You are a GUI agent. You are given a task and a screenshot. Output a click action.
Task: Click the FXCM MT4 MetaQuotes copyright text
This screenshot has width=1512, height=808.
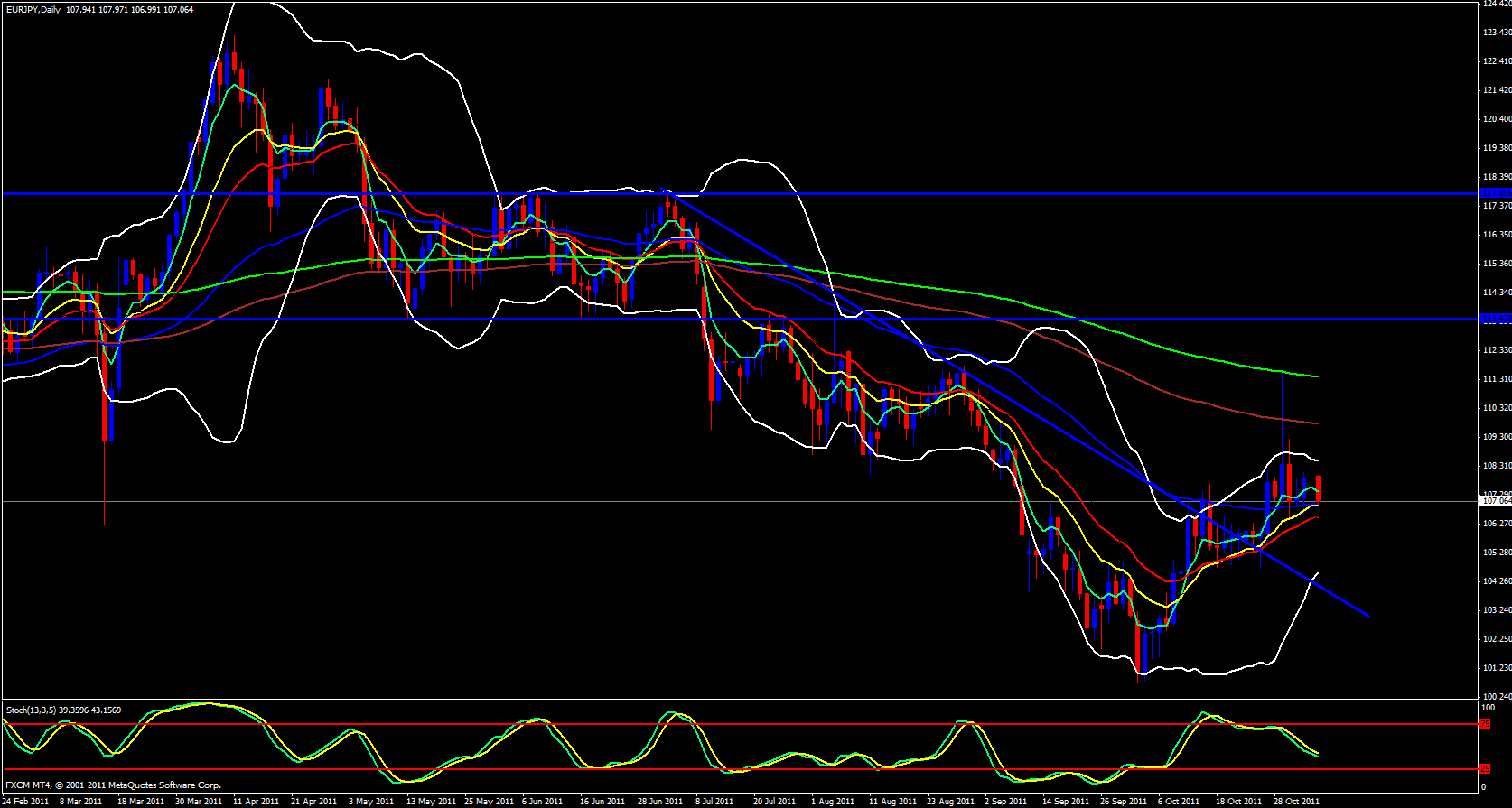(113, 785)
